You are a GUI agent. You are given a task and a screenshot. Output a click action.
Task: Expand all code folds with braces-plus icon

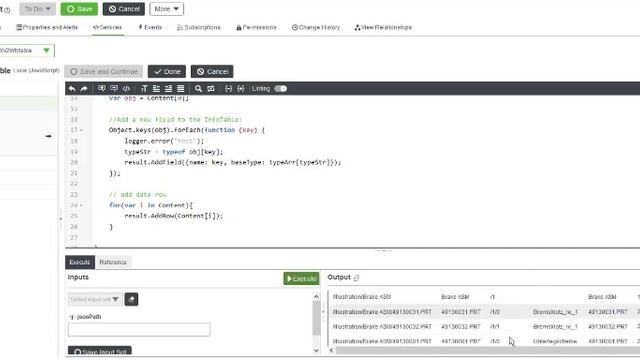(x=241, y=89)
